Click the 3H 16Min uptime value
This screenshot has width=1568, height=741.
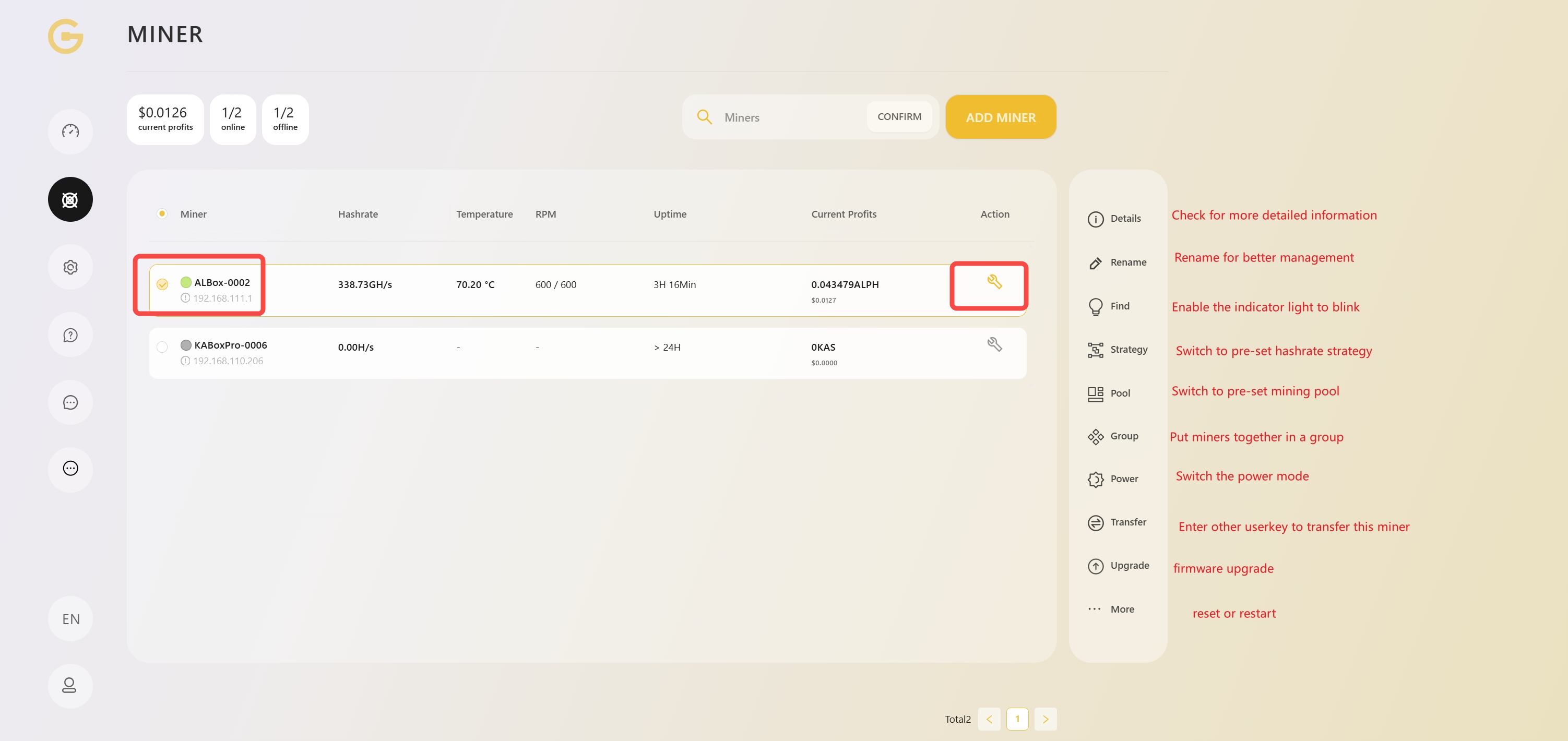(674, 284)
